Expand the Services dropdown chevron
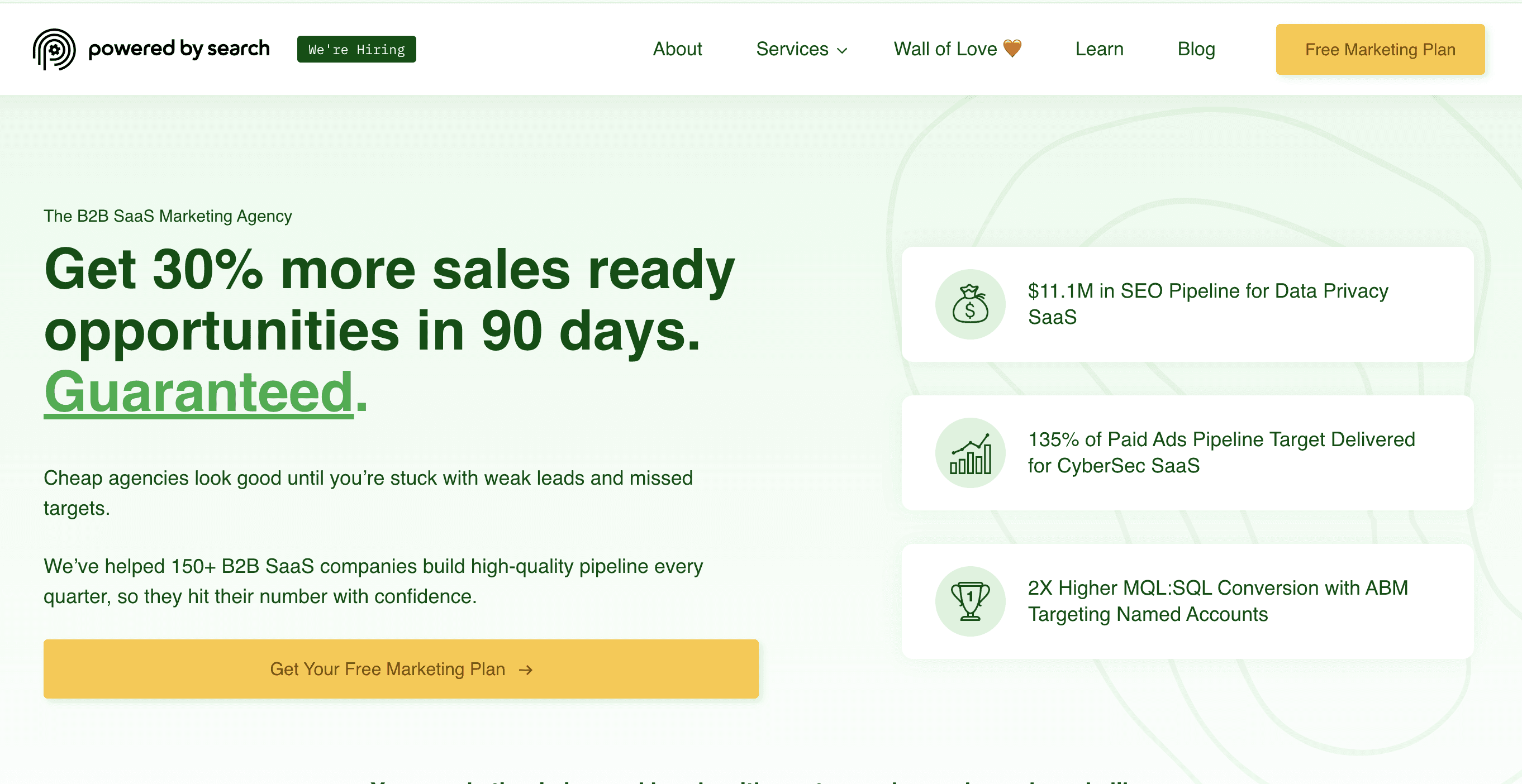 843,50
